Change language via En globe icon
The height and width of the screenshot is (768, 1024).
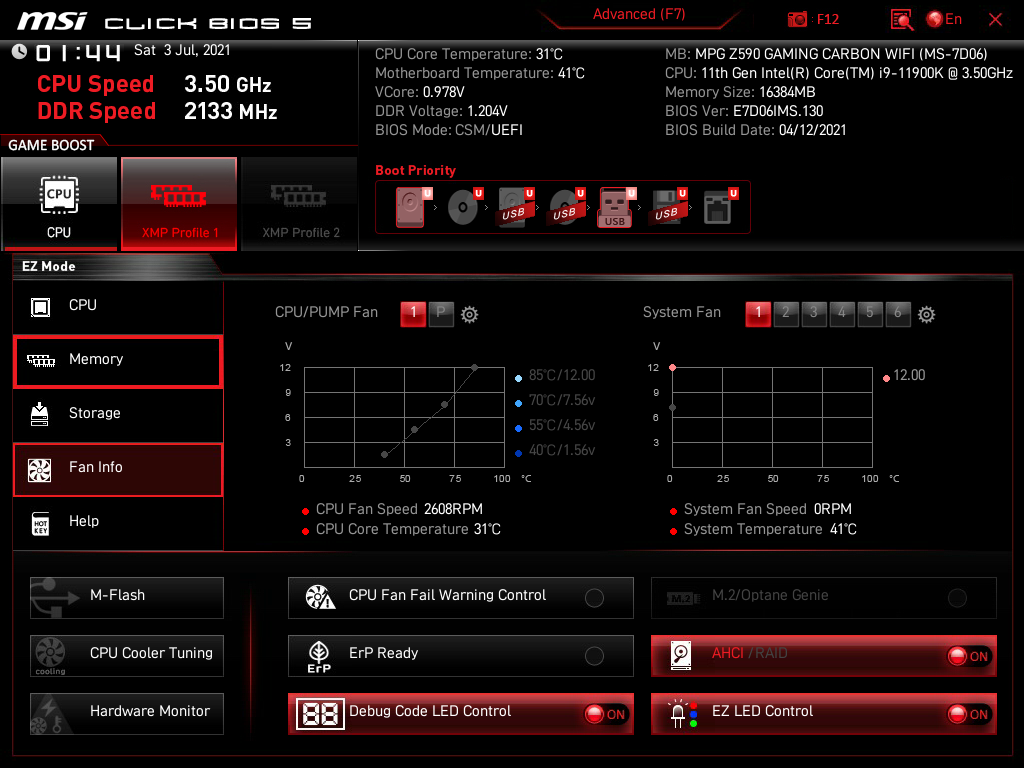(x=944, y=20)
